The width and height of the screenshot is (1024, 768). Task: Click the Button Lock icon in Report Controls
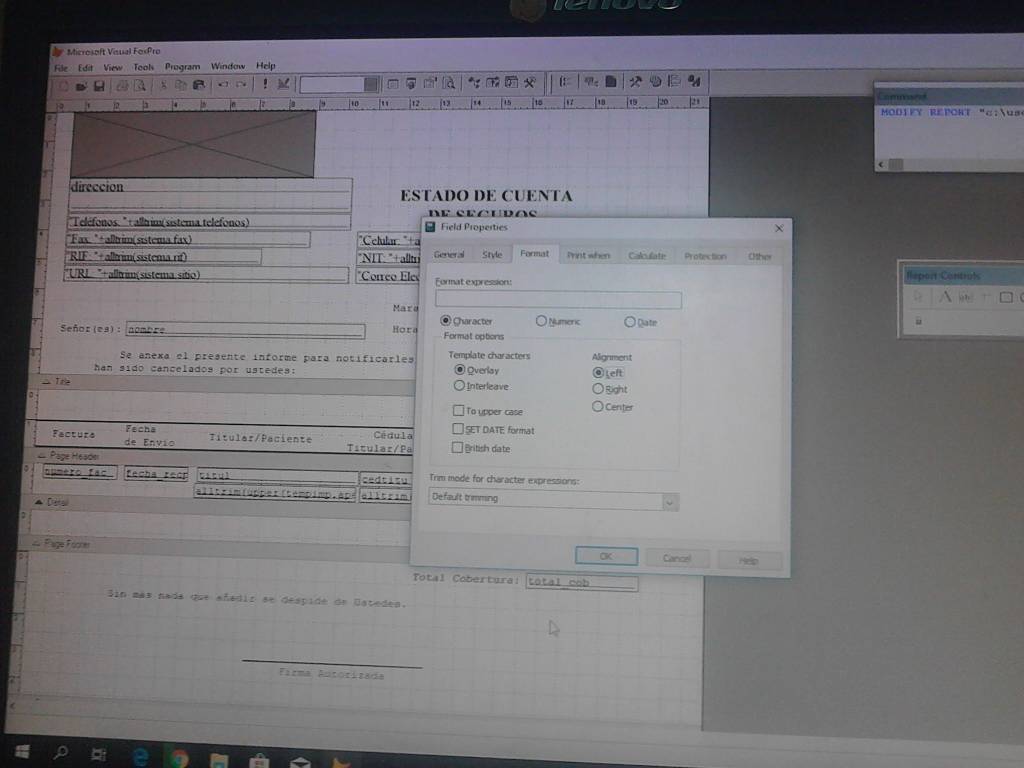[x=918, y=321]
